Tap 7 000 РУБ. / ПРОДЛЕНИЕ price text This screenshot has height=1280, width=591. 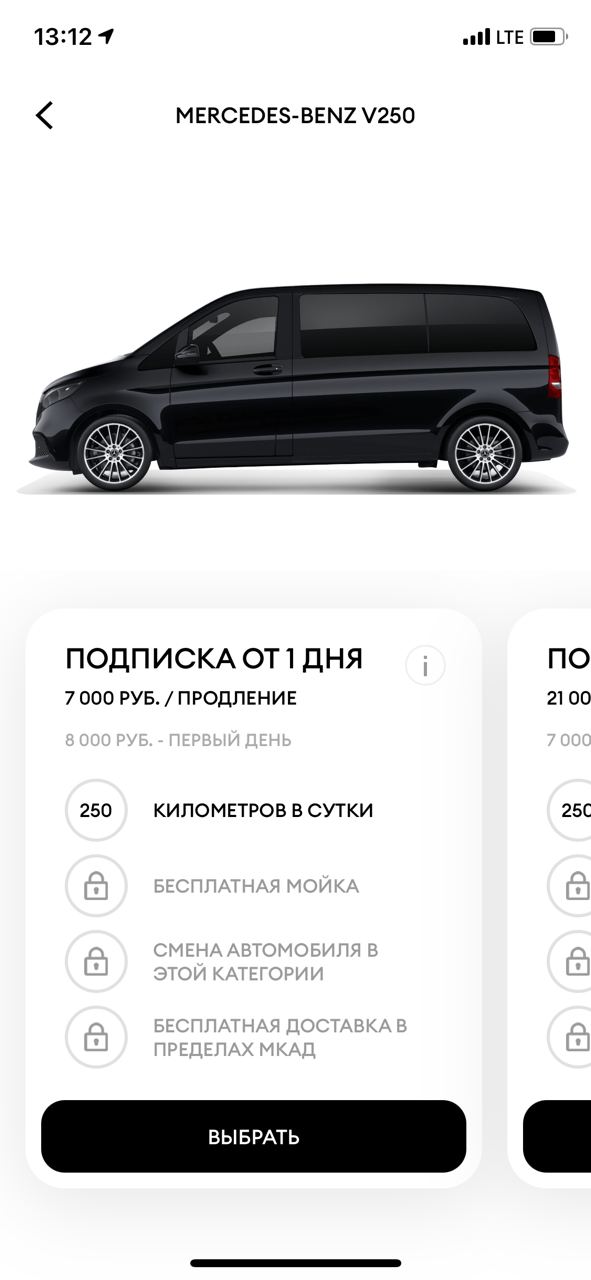(x=181, y=698)
